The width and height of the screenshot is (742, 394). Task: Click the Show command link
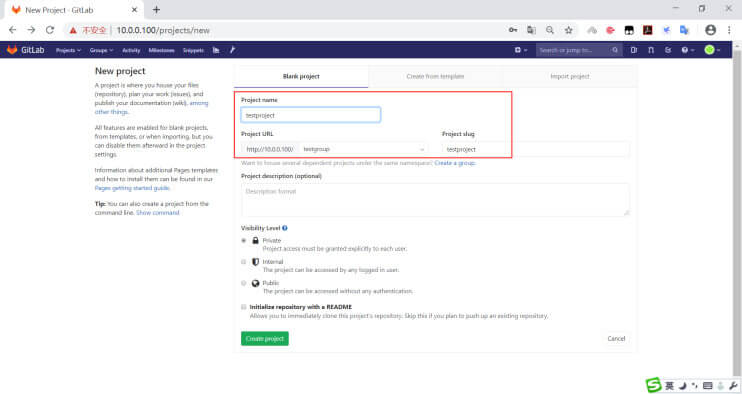[x=158, y=213]
